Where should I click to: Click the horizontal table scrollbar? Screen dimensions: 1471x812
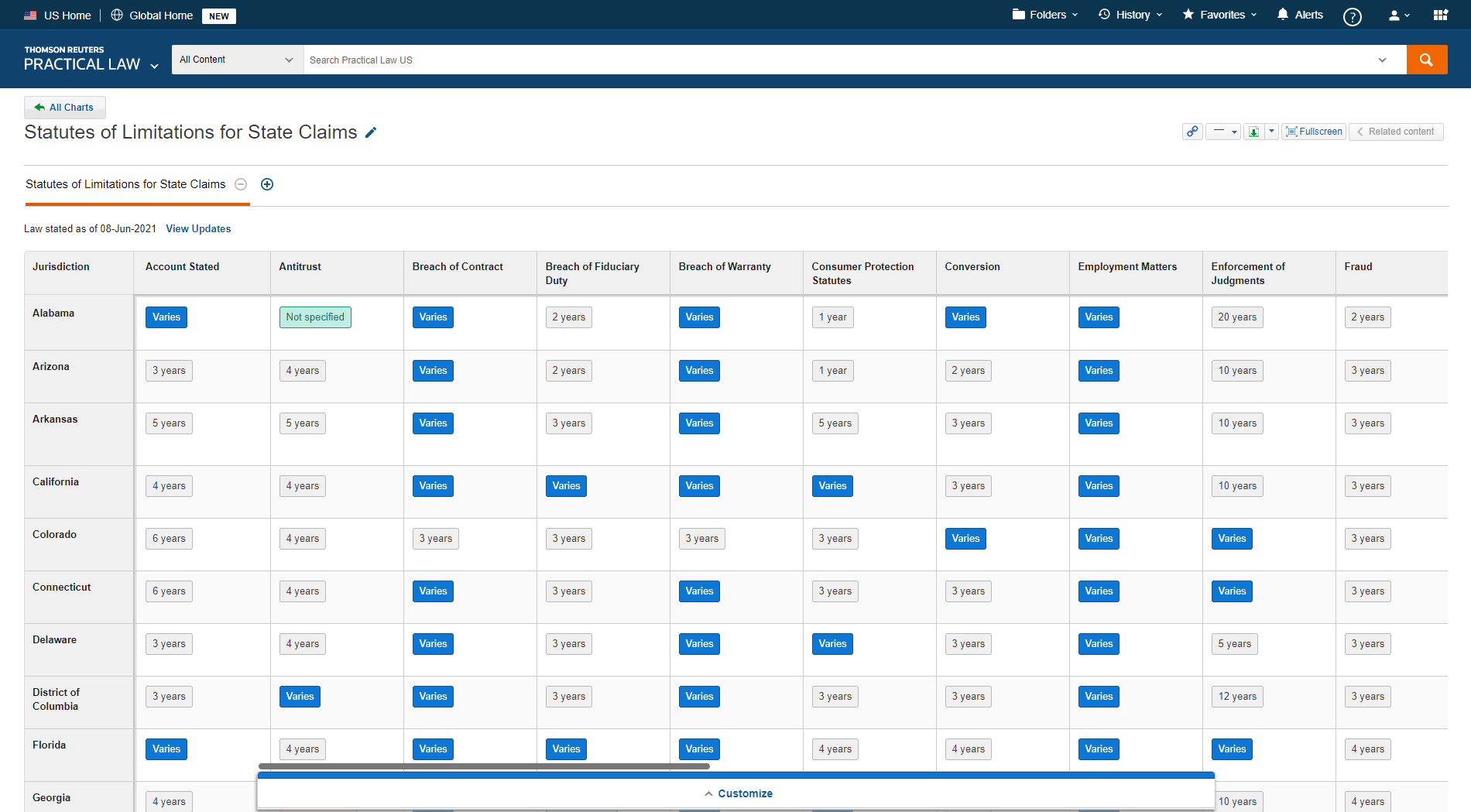point(484,766)
